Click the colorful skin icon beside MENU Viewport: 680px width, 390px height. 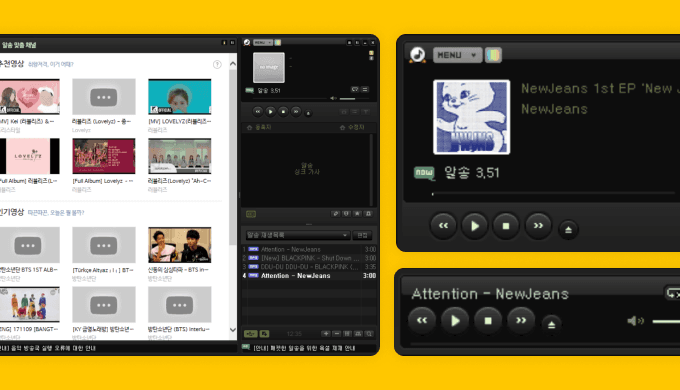(493, 55)
